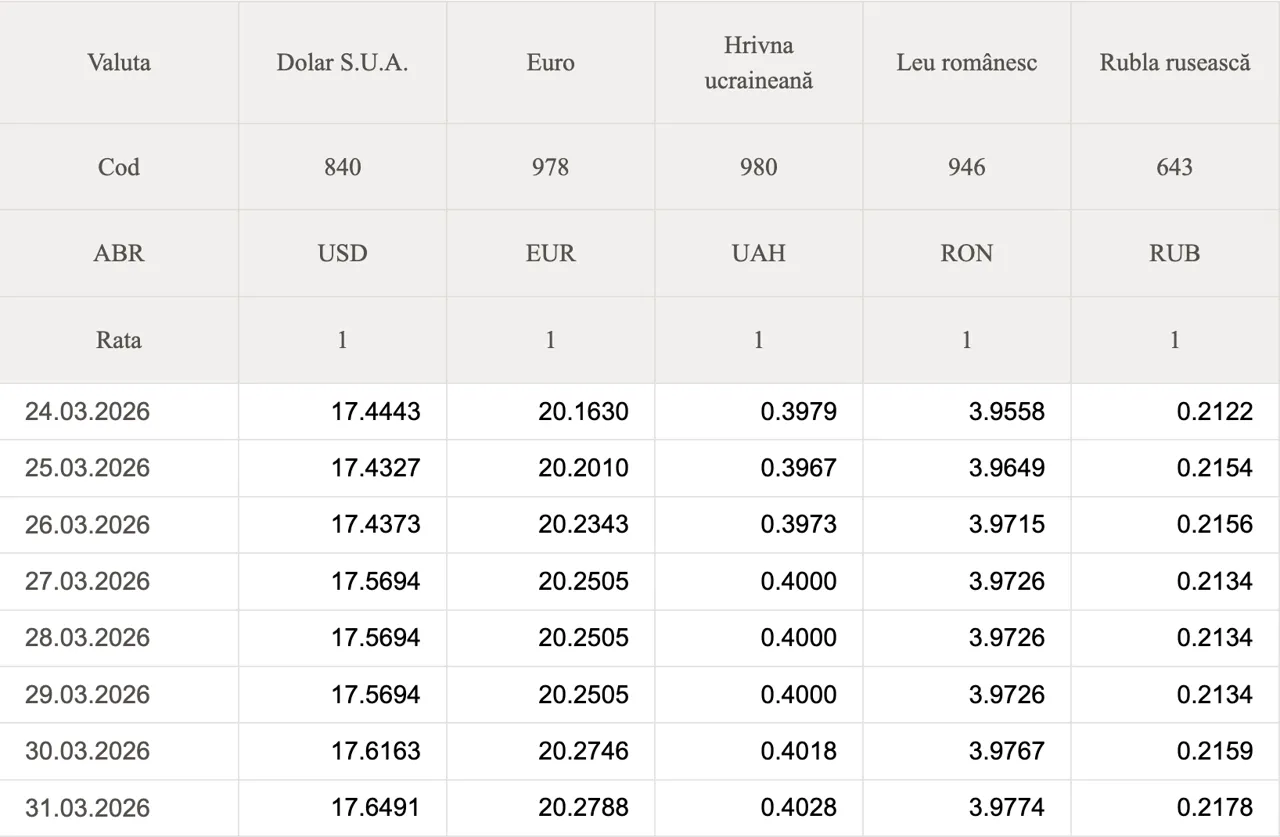Click the RON abbreviation cell

[x=966, y=253]
